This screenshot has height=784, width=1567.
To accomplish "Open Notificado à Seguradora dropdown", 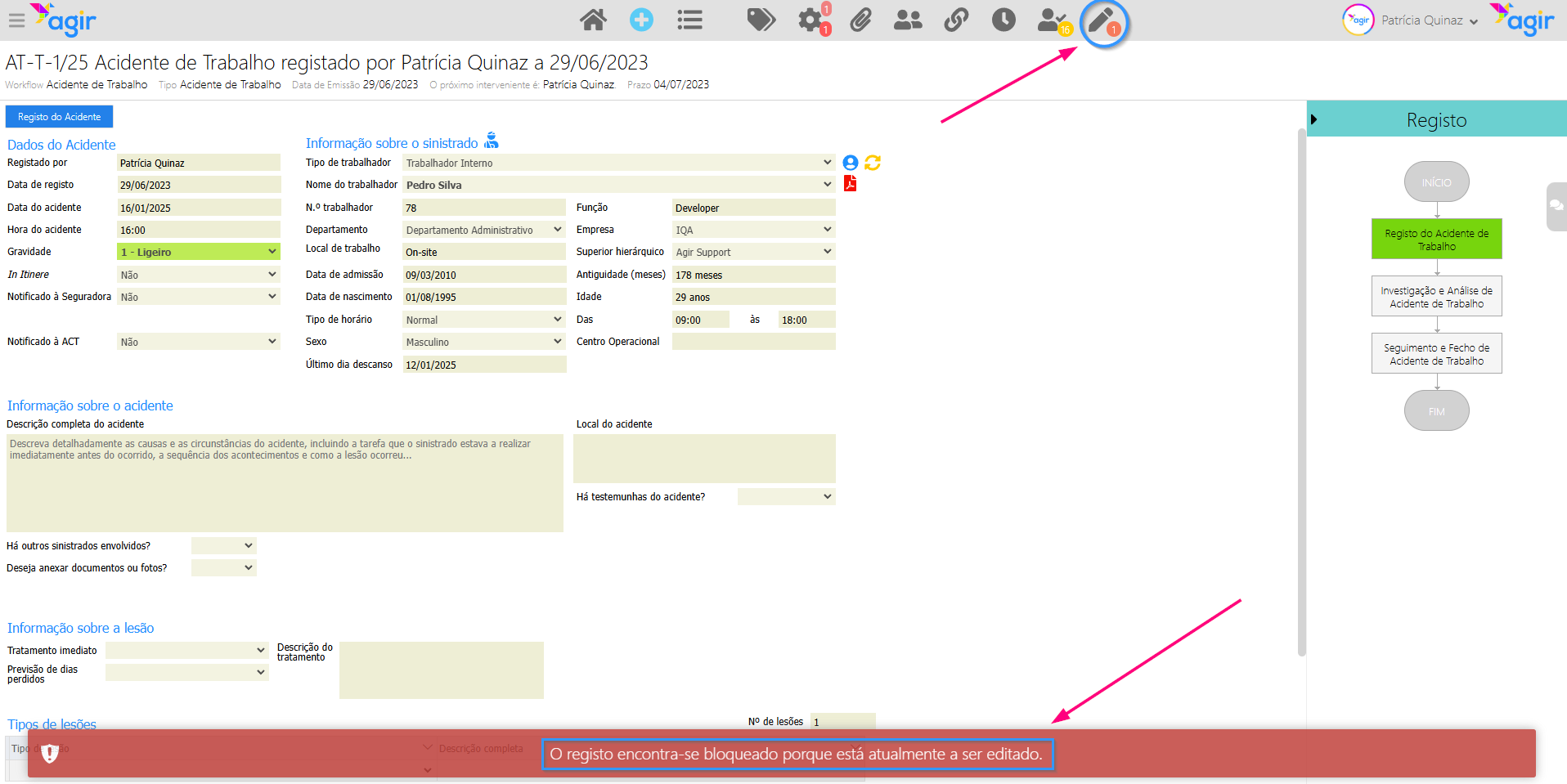I will pos(199,297).
